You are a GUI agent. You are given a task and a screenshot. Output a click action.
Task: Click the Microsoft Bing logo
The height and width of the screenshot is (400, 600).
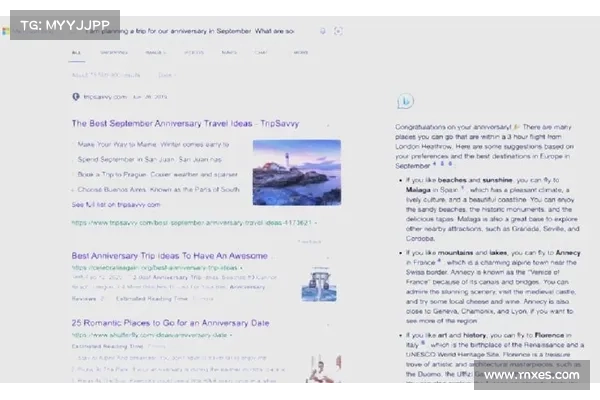tap(8, 31)
